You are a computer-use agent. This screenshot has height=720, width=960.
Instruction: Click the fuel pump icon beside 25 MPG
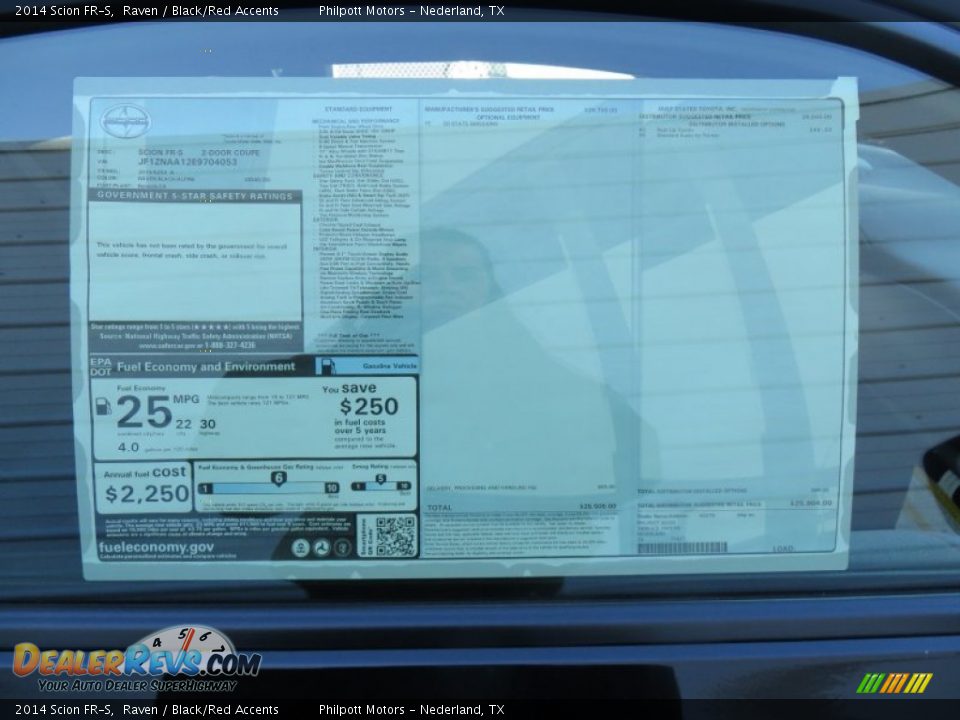(102, 406)
